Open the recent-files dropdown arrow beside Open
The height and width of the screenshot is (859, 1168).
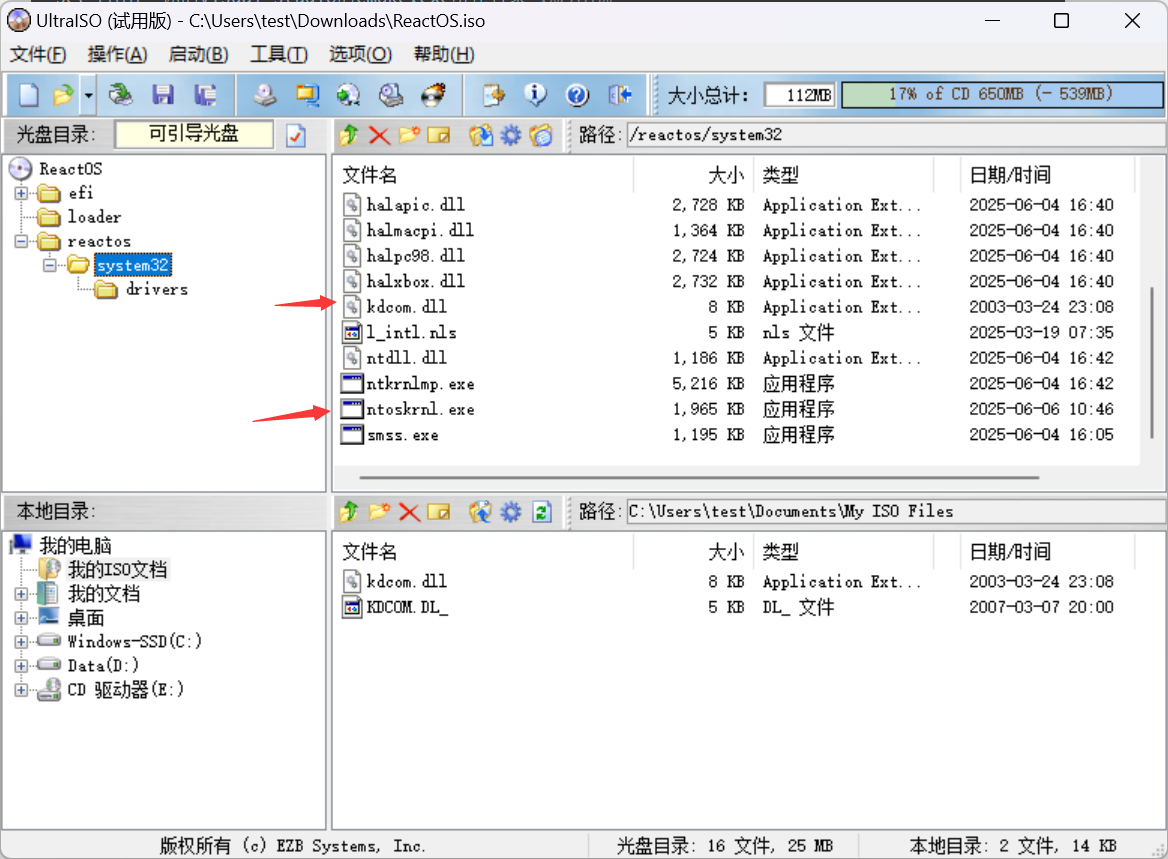(89, 95)
